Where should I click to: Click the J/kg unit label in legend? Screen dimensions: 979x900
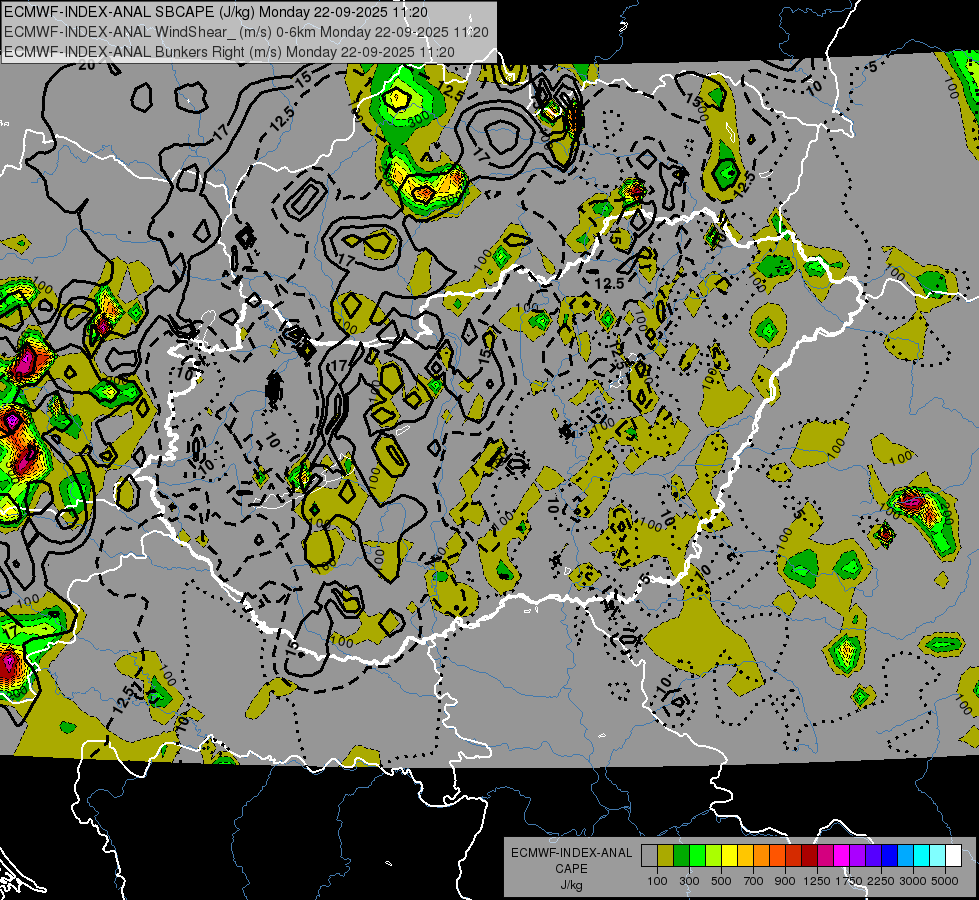coord(571,884)
